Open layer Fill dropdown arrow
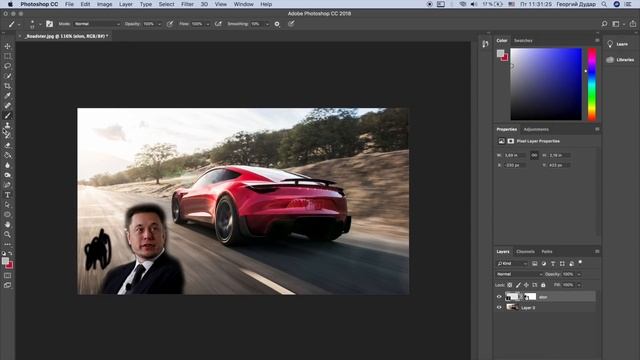The width and height of the screenshot is (640, 360). 578,285
